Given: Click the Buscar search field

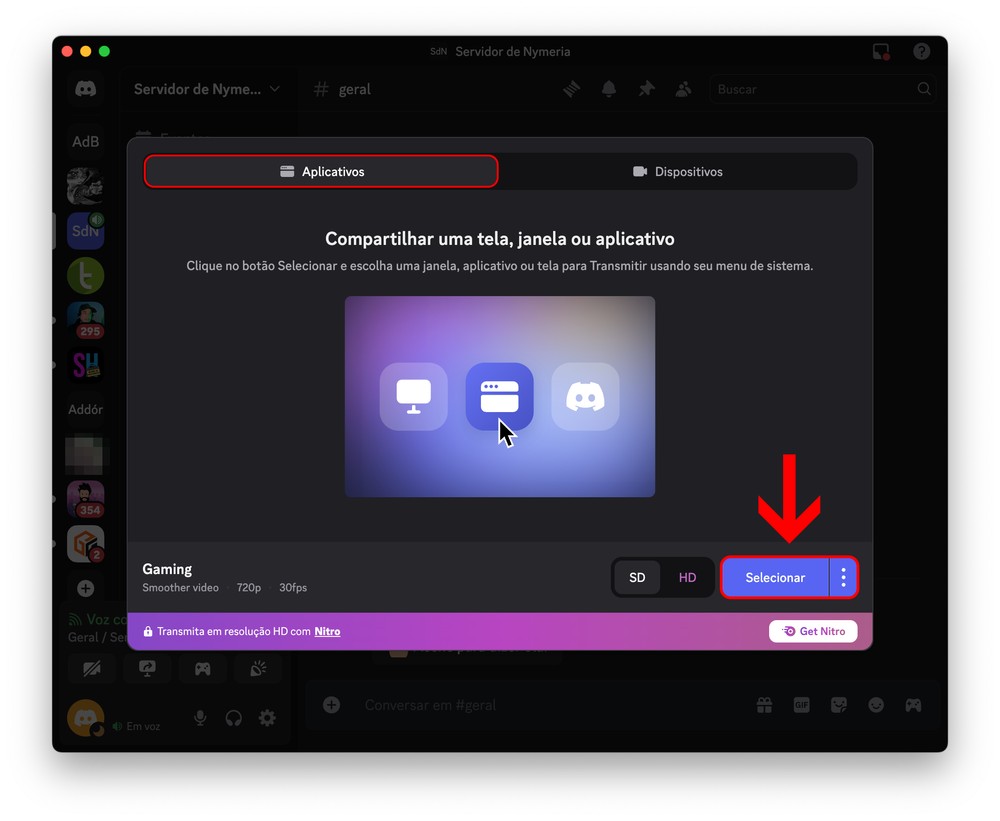Looking at the screenshot, I should [x=815, y=89].
